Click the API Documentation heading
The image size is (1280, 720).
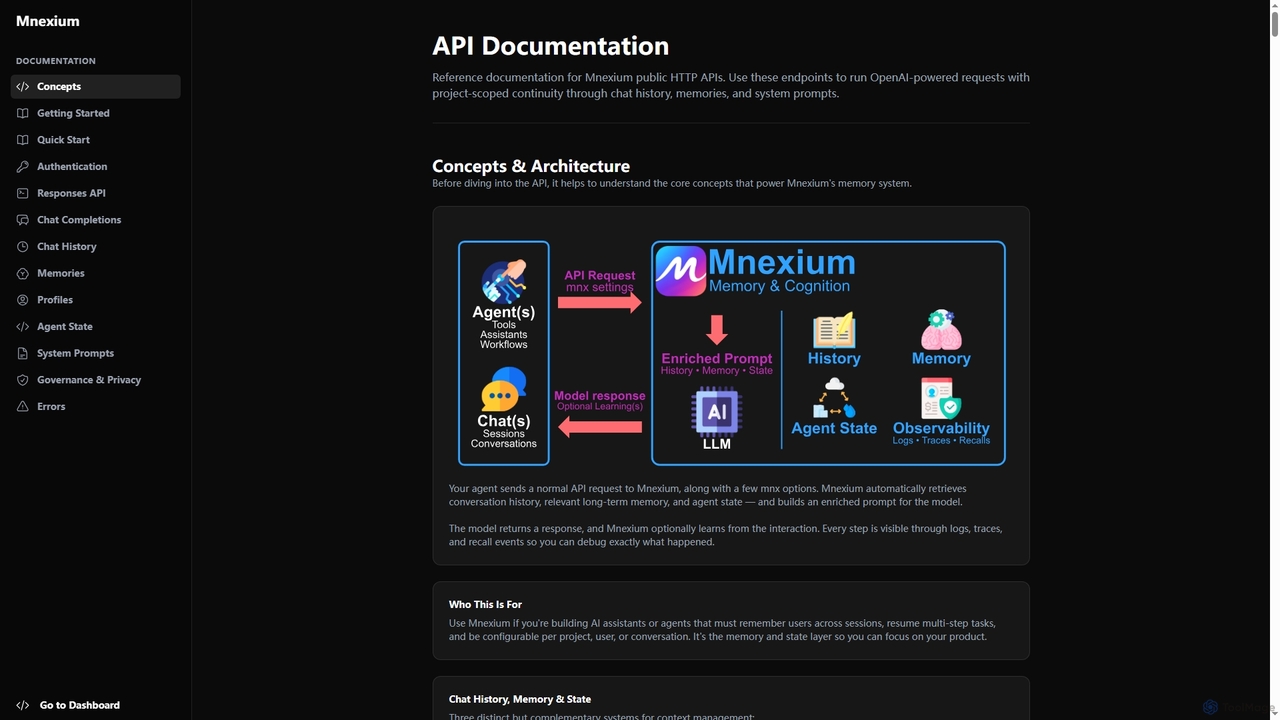point(551,46)
